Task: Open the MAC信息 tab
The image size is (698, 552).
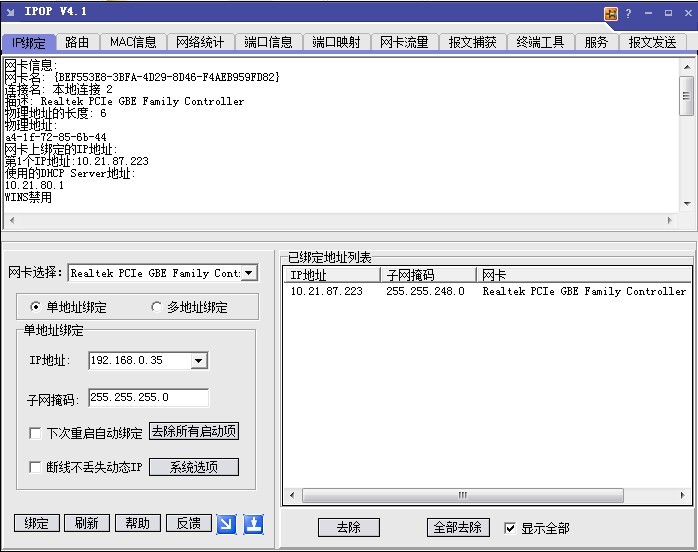Action: pyautogui.click(x=133, y=42)
